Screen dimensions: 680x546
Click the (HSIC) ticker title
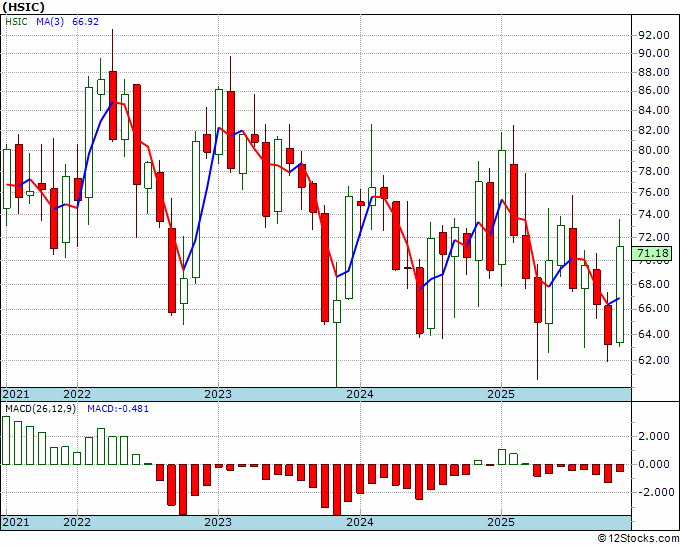click(x=23, y=7)
